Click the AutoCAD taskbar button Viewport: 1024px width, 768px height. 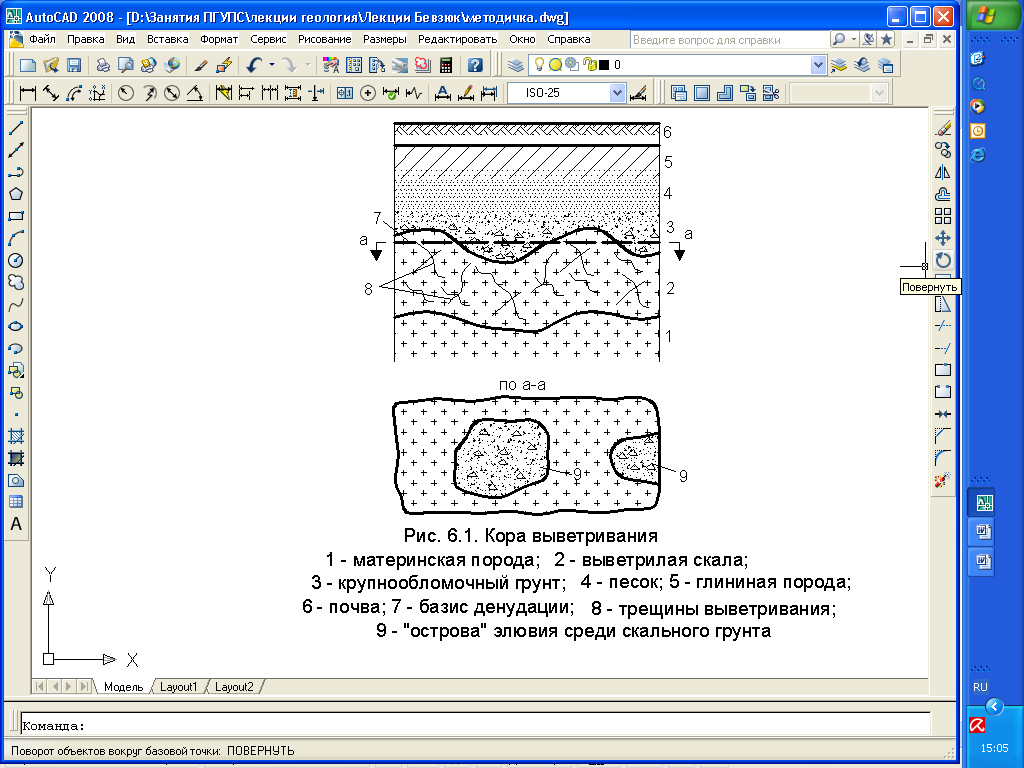984,504
